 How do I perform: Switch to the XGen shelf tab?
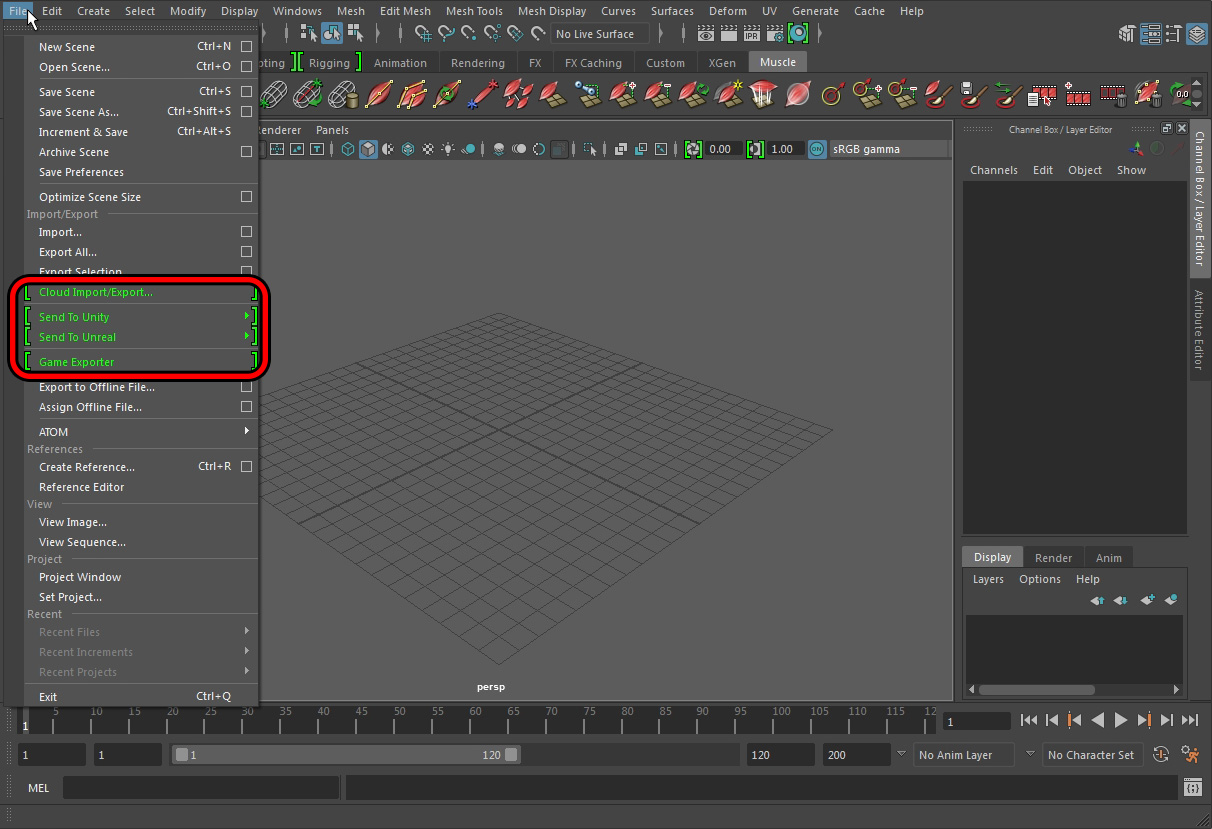coord(721,63)
